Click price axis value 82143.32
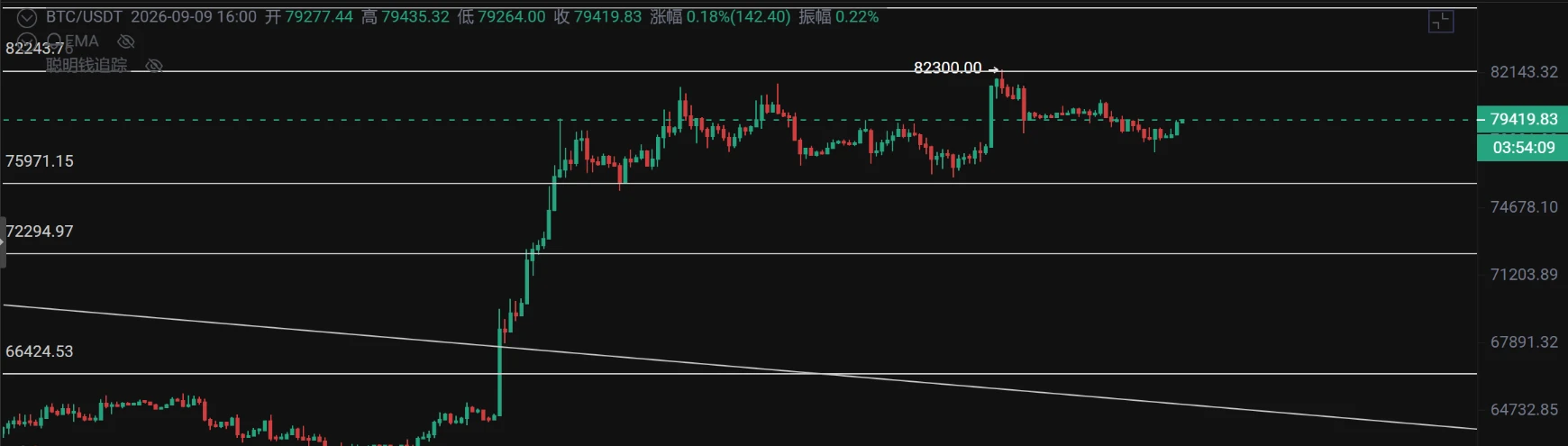This screenshot has height=446, width=1568. (x=1524, y=72)
